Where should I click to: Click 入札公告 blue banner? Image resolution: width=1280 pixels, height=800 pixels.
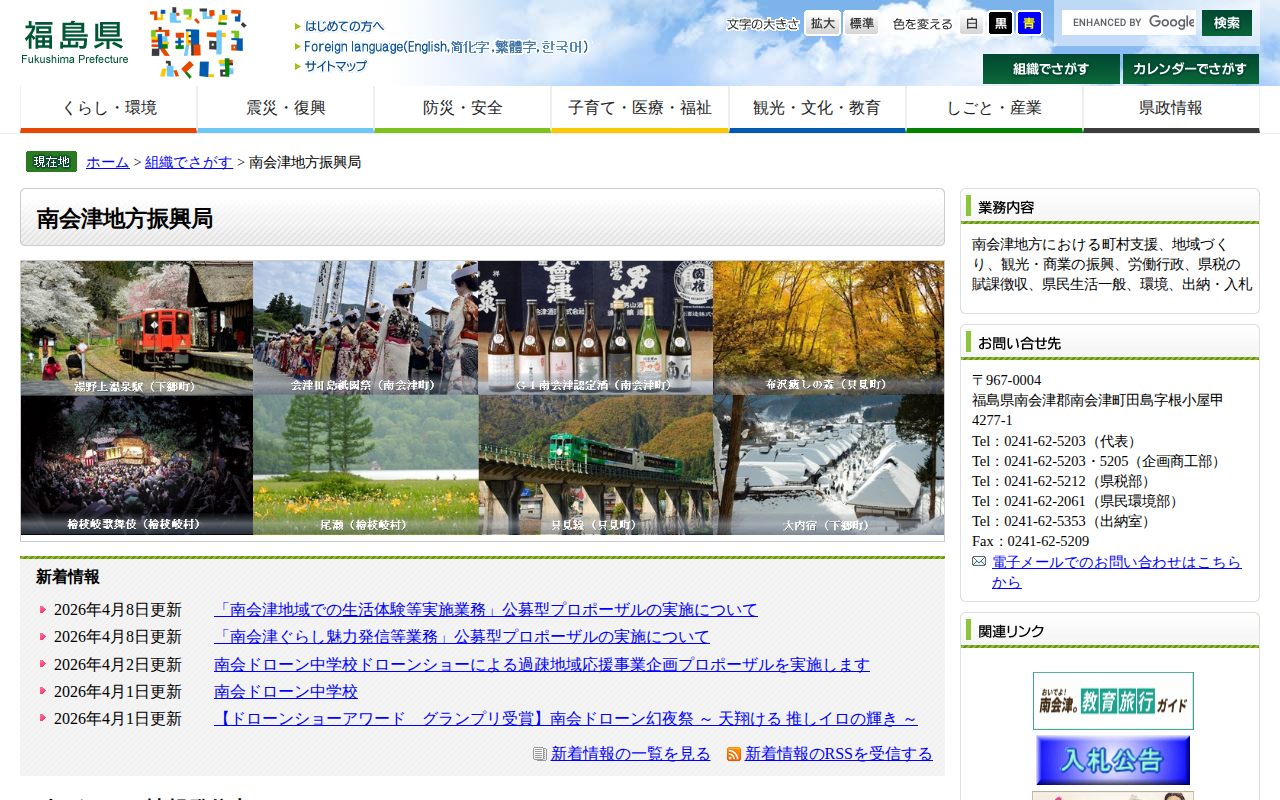point(1113,761)
